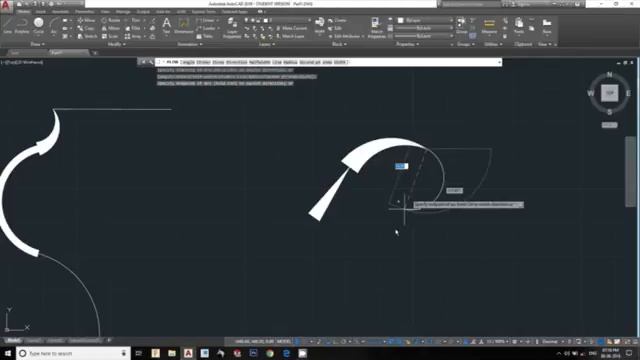Expand the Layers panel

(267, 44)
